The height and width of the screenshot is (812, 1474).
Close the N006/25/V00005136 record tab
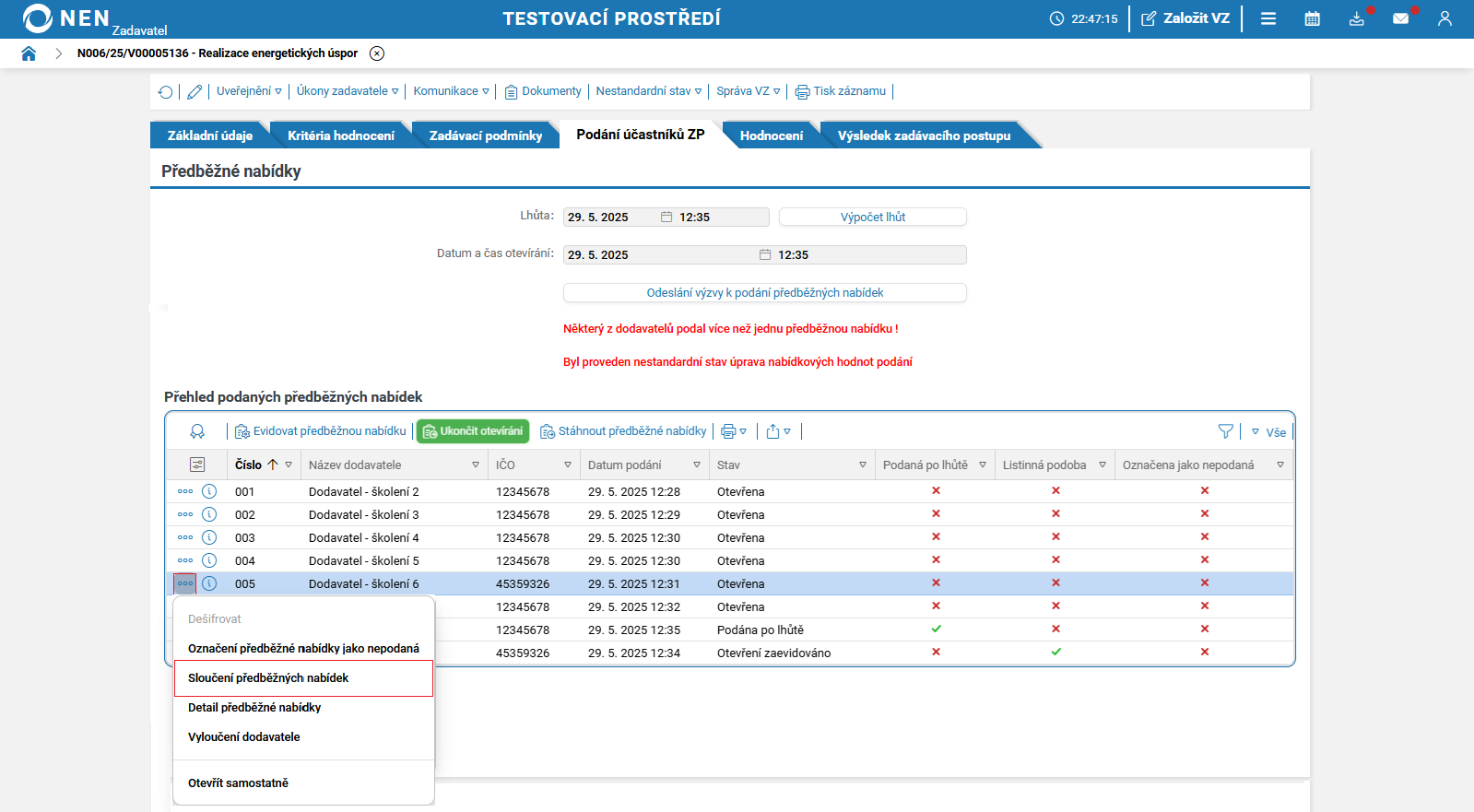coord(377,53)
